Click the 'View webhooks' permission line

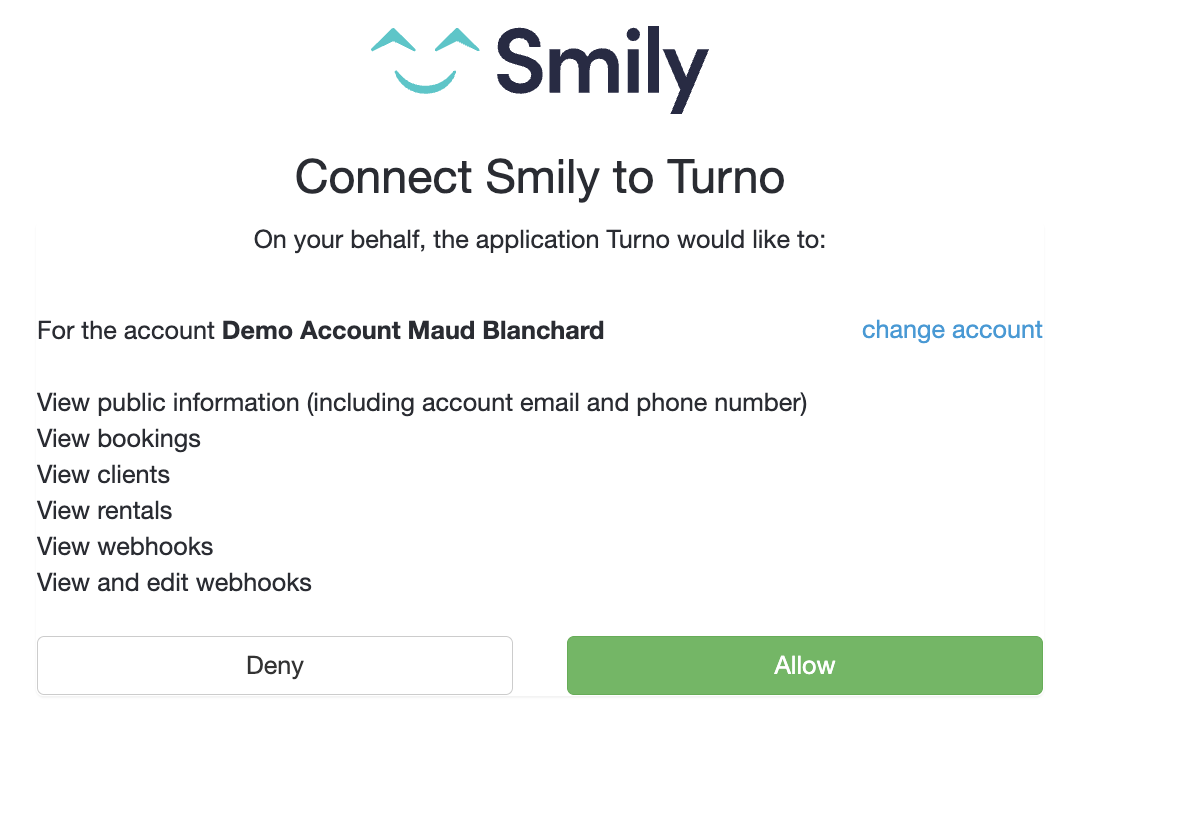point(125,547)
